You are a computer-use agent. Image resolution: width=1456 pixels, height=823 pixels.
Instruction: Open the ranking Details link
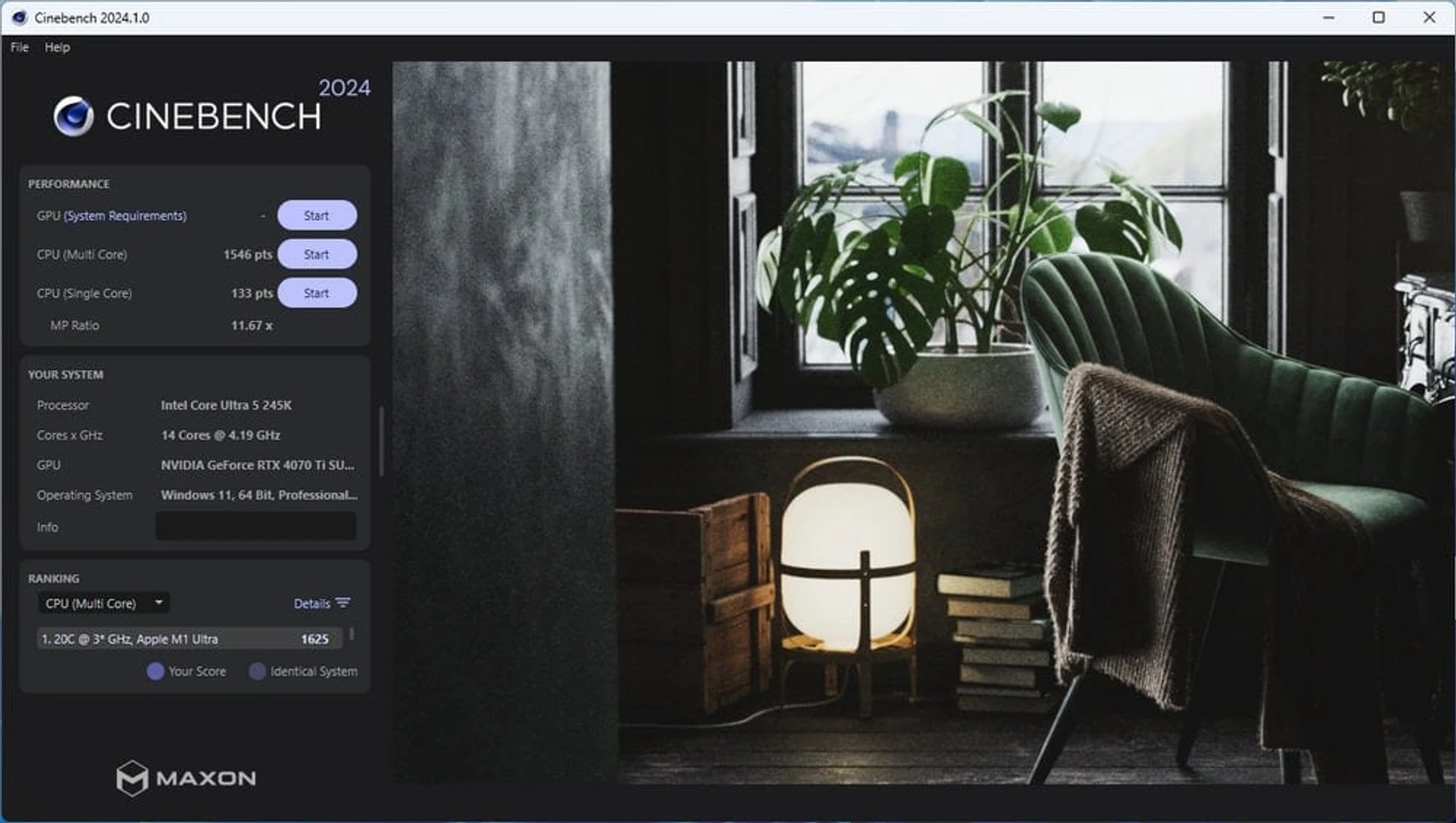312,604
